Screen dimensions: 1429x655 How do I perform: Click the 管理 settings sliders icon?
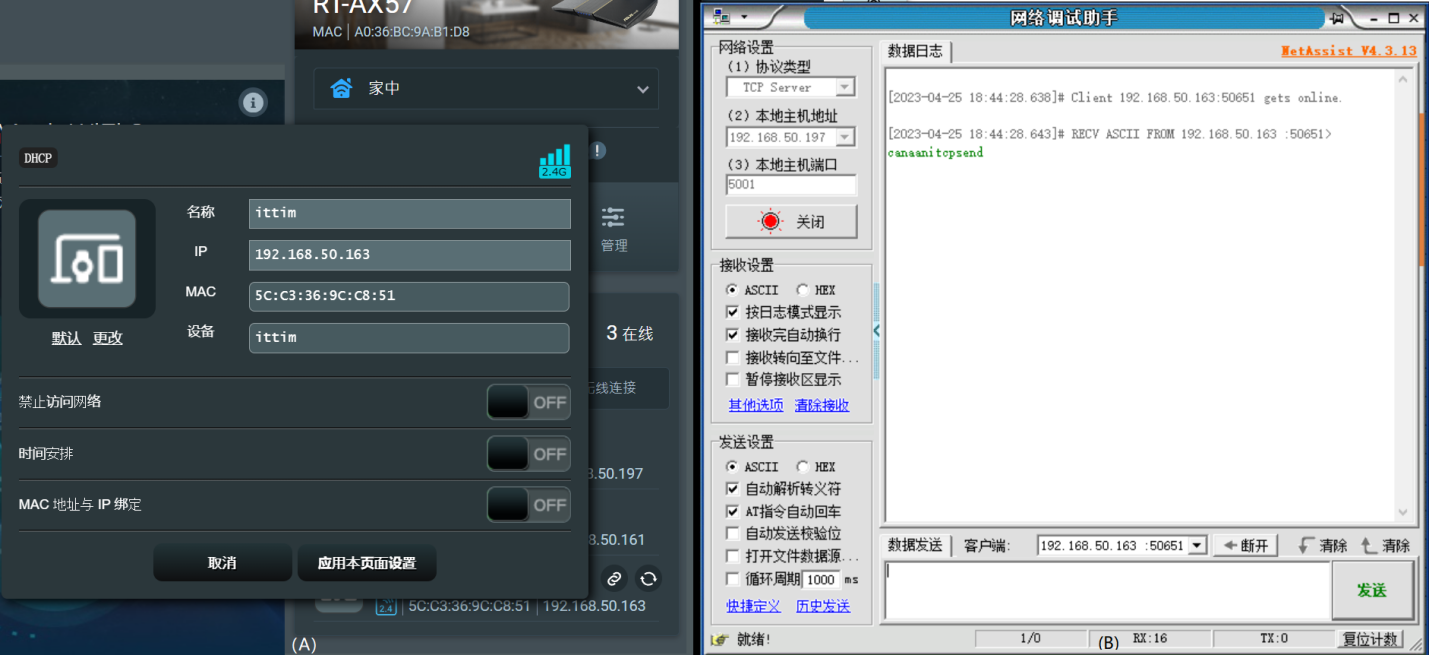pos(613,218)
